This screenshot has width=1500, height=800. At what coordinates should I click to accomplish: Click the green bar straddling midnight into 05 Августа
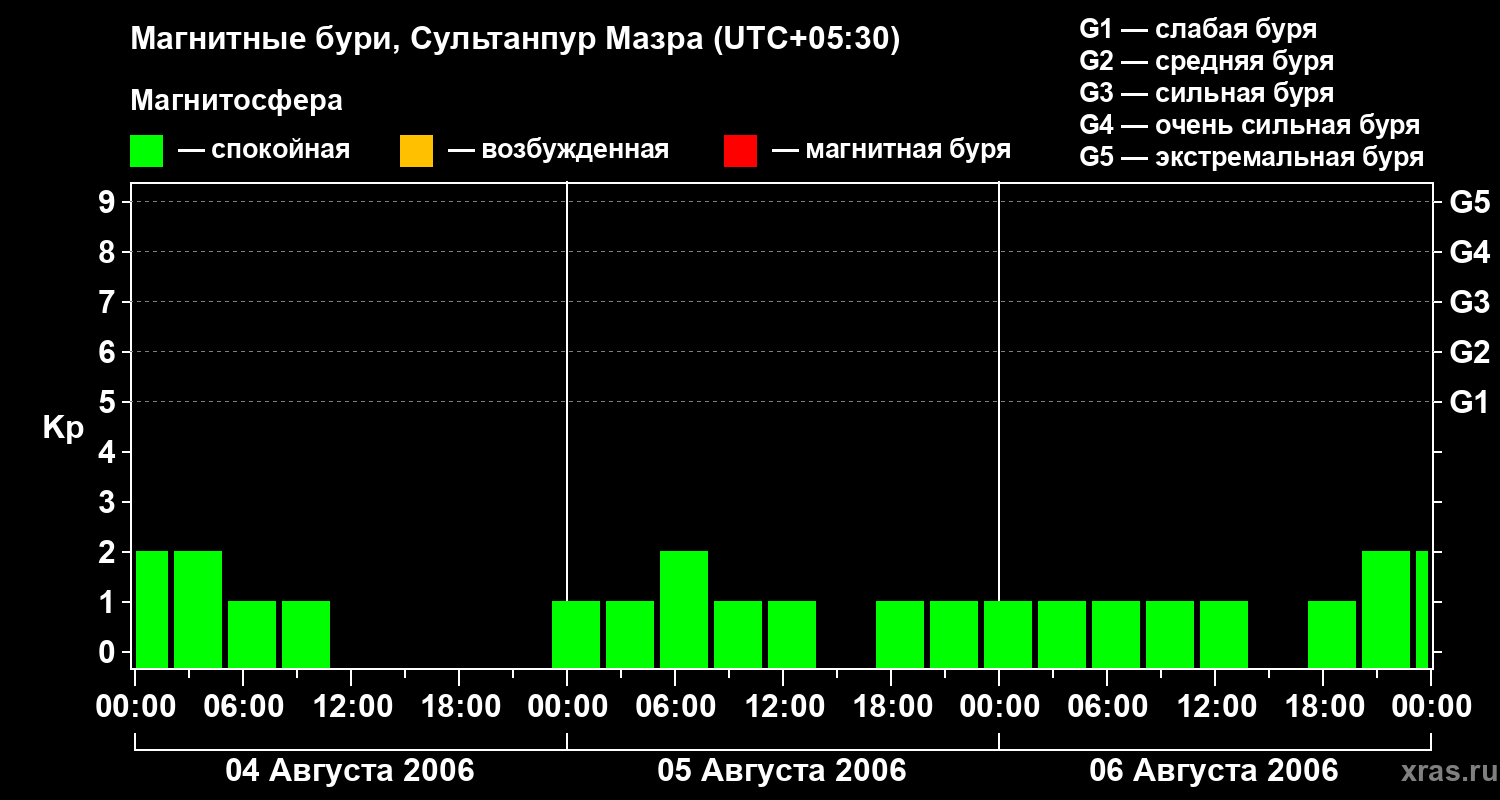click(576, 634)
